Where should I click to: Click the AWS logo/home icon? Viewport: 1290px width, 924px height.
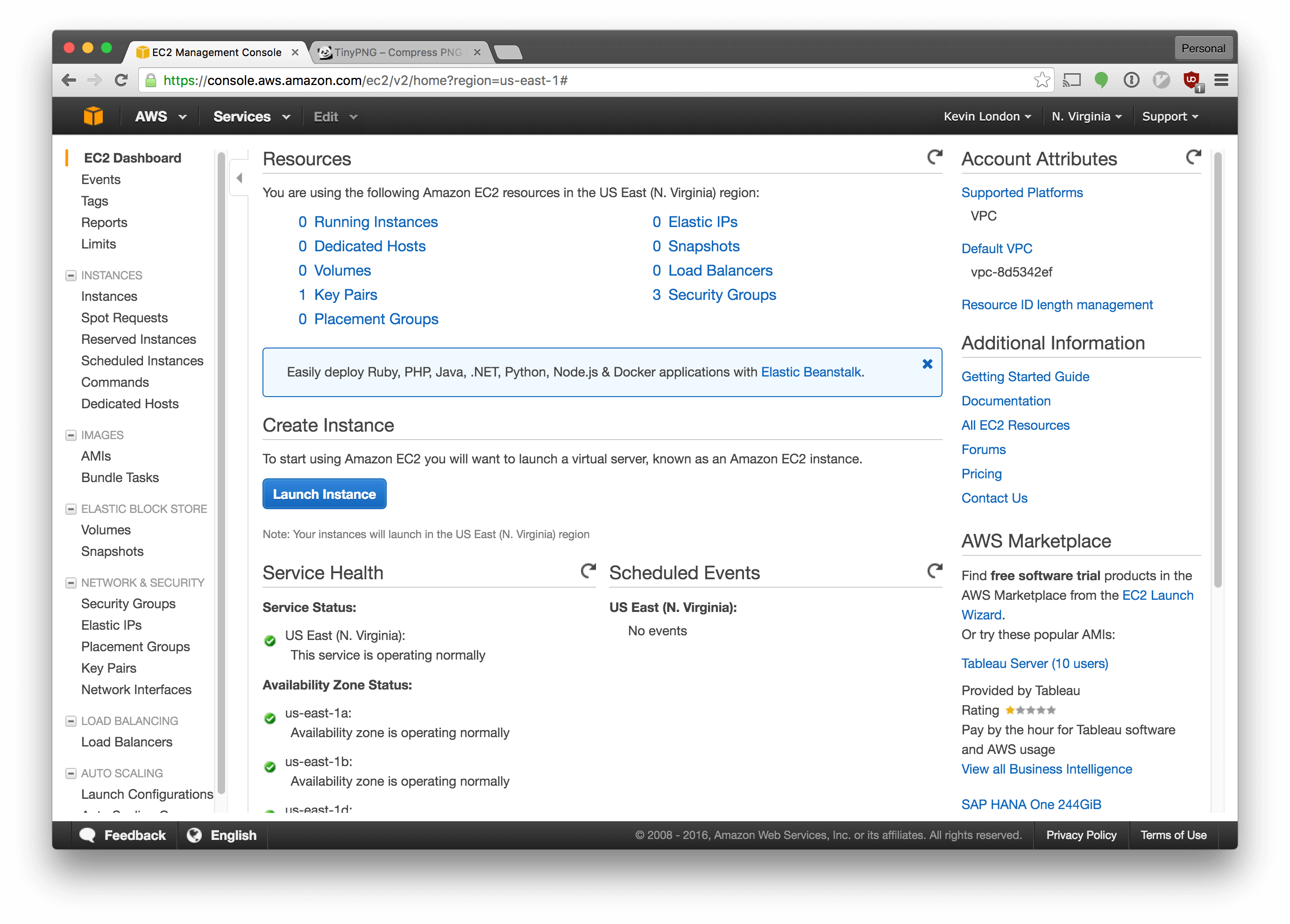(95, 116)
